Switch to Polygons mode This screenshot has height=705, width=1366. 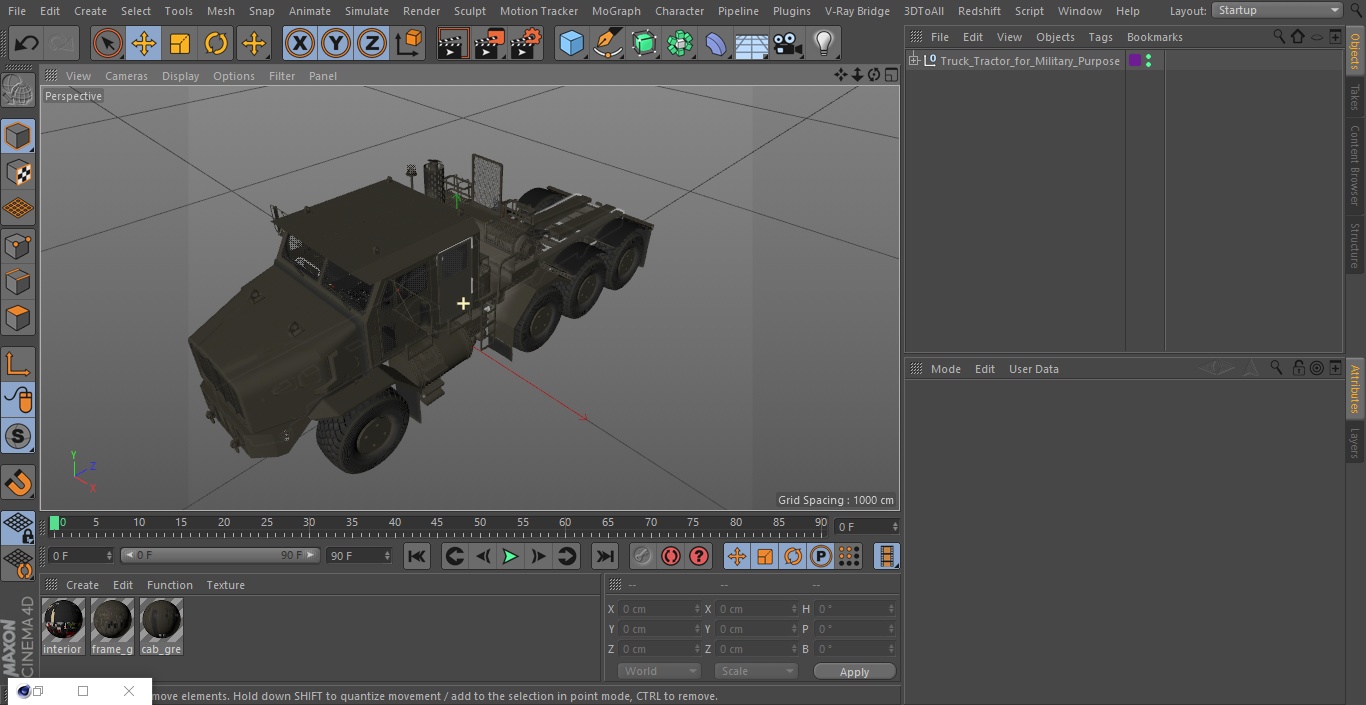[x=18, y=318]
